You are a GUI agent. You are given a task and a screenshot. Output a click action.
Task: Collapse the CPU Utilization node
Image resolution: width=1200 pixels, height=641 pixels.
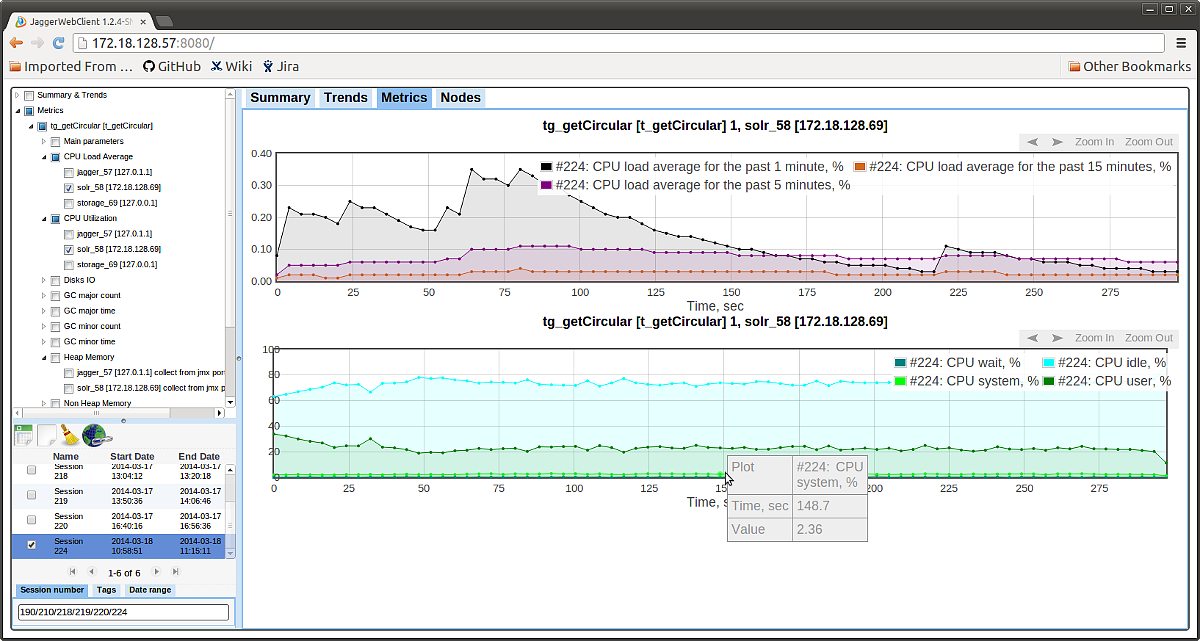43,218
